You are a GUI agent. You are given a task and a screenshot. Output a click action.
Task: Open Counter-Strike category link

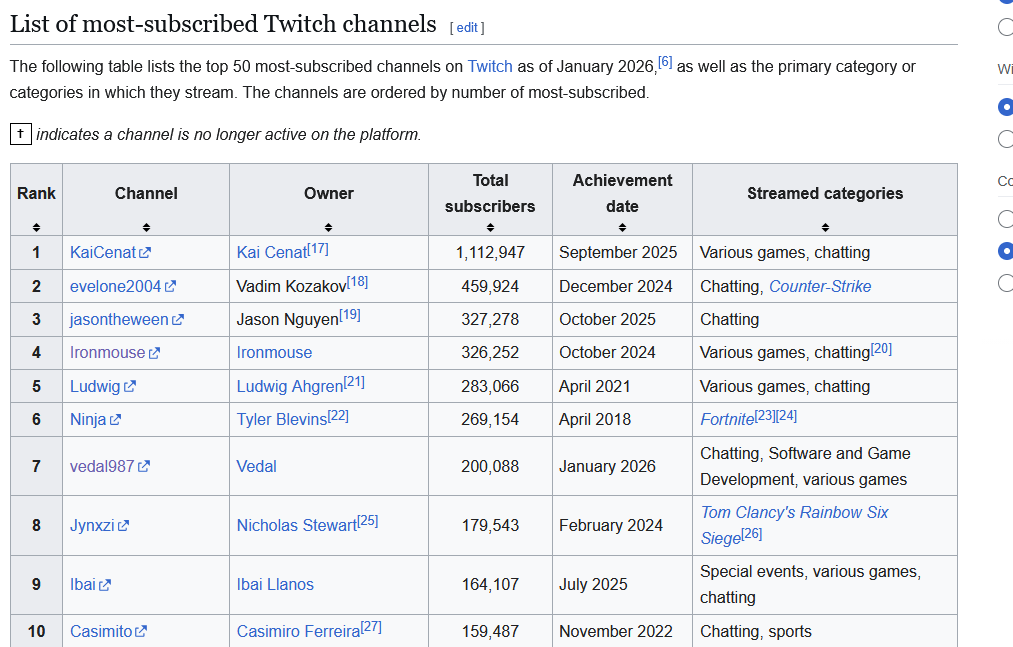point(820,286)
